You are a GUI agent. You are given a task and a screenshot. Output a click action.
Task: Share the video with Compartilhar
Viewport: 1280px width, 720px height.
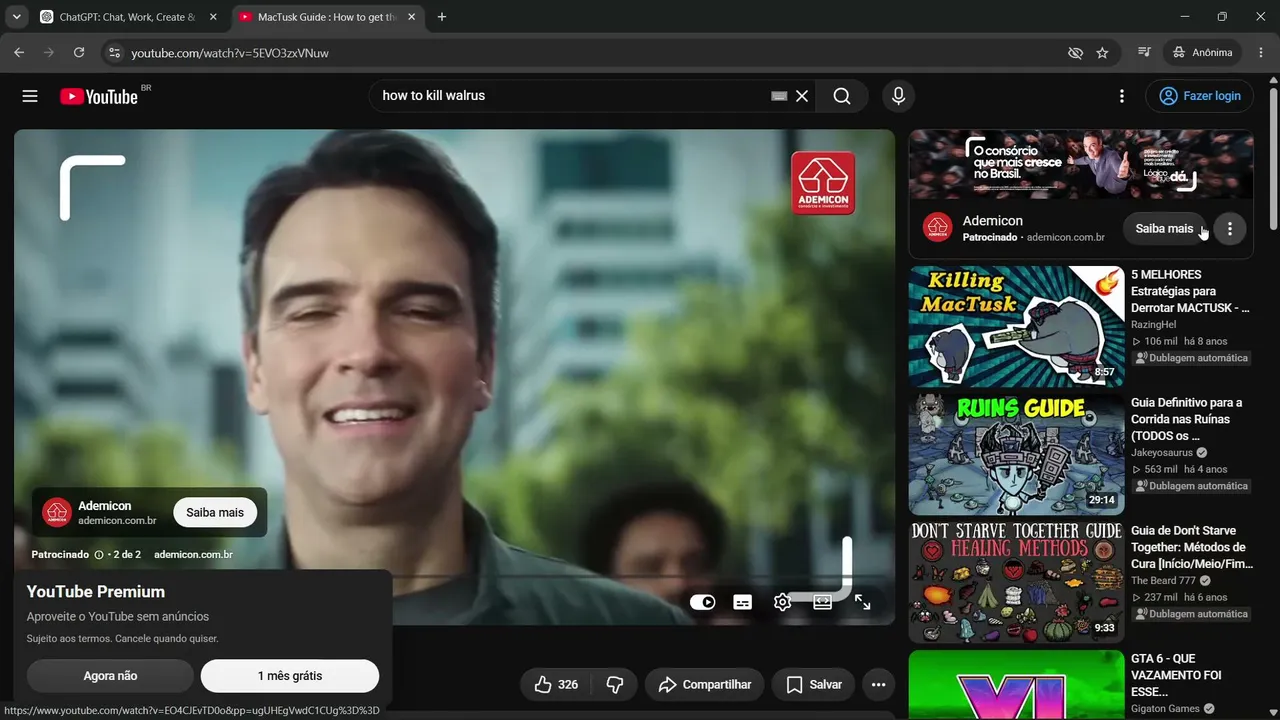click(705, 684)
